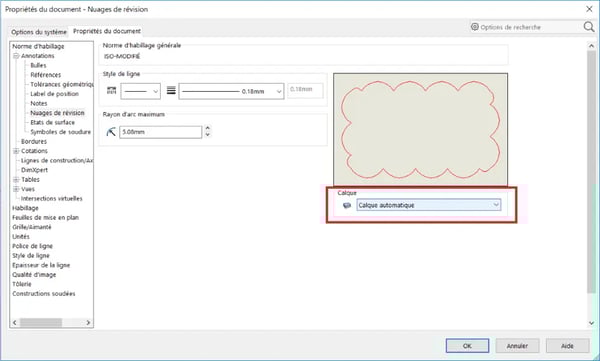The height and width of the screenshot is (361, 600).
Task: Select Qualité d'image tree item
Action: click(34, 275)
